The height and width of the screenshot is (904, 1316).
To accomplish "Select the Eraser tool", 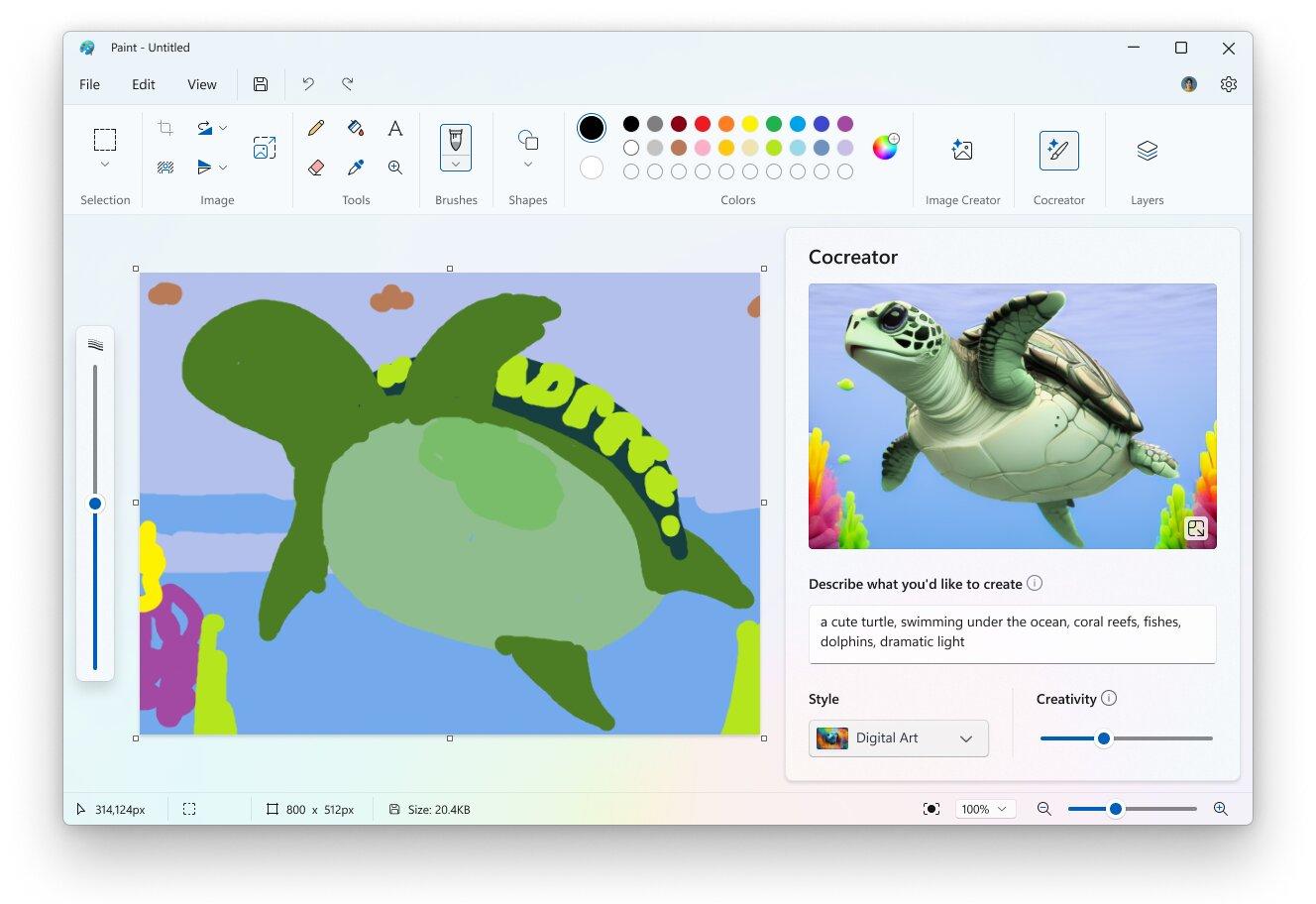I will tap(316, 168).
